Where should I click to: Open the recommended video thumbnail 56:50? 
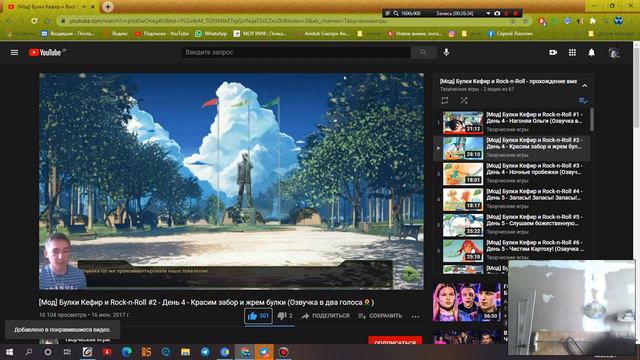[x=467, y=302]
